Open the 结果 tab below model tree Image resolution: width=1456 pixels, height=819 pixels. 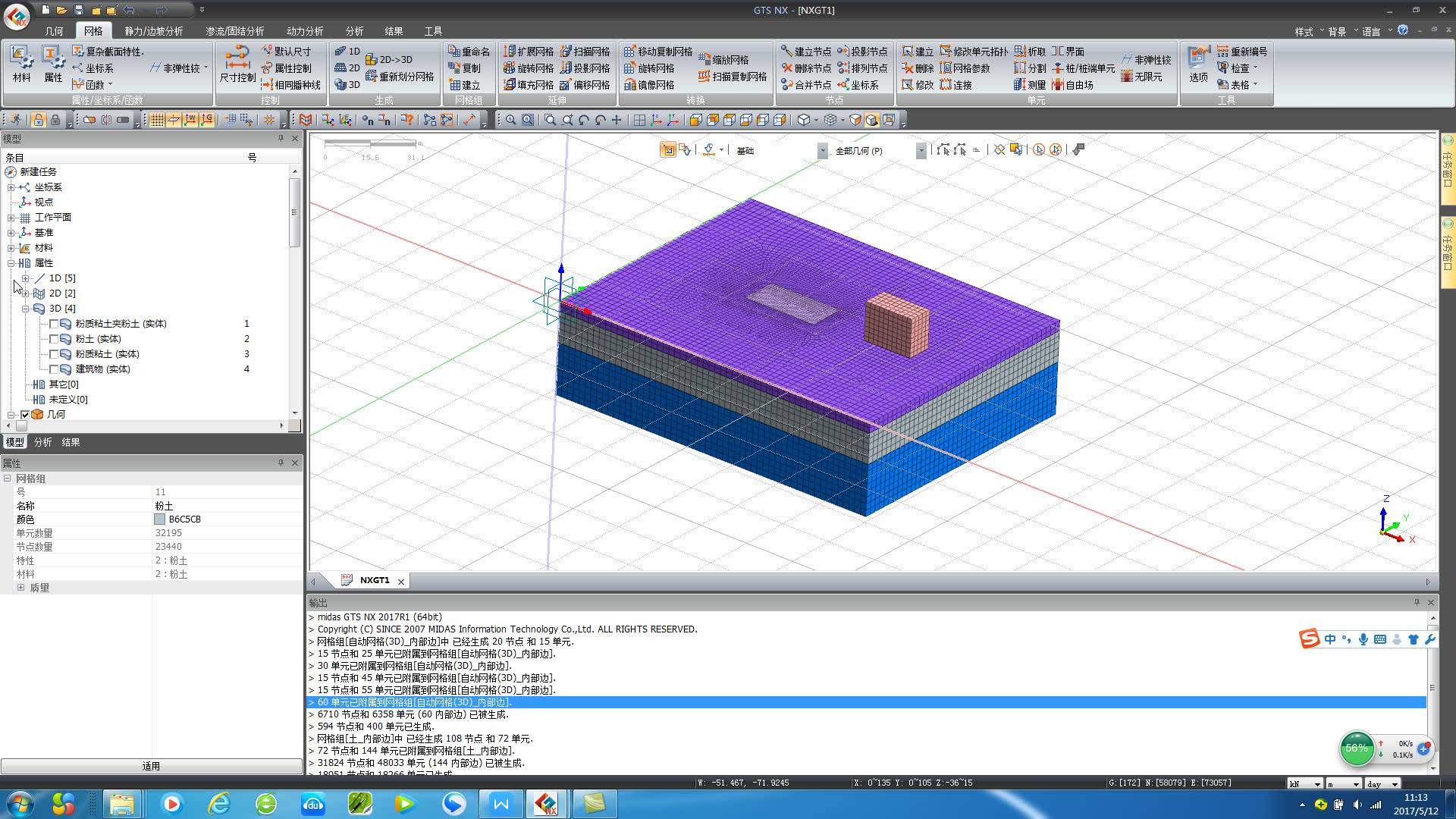click(x=71, y=442)
